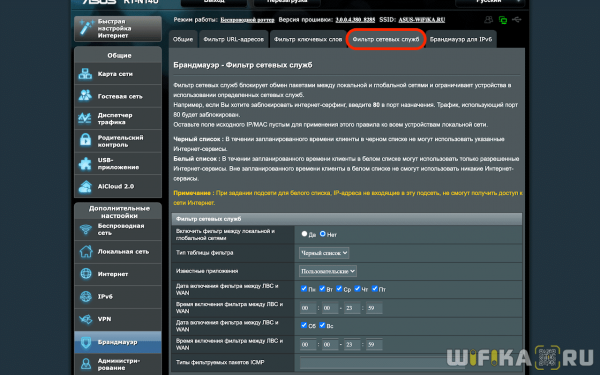Viewport: 600px width, 375px height.
Task: Click the Карта сети network map icon
Action: [x=85, y=73]
